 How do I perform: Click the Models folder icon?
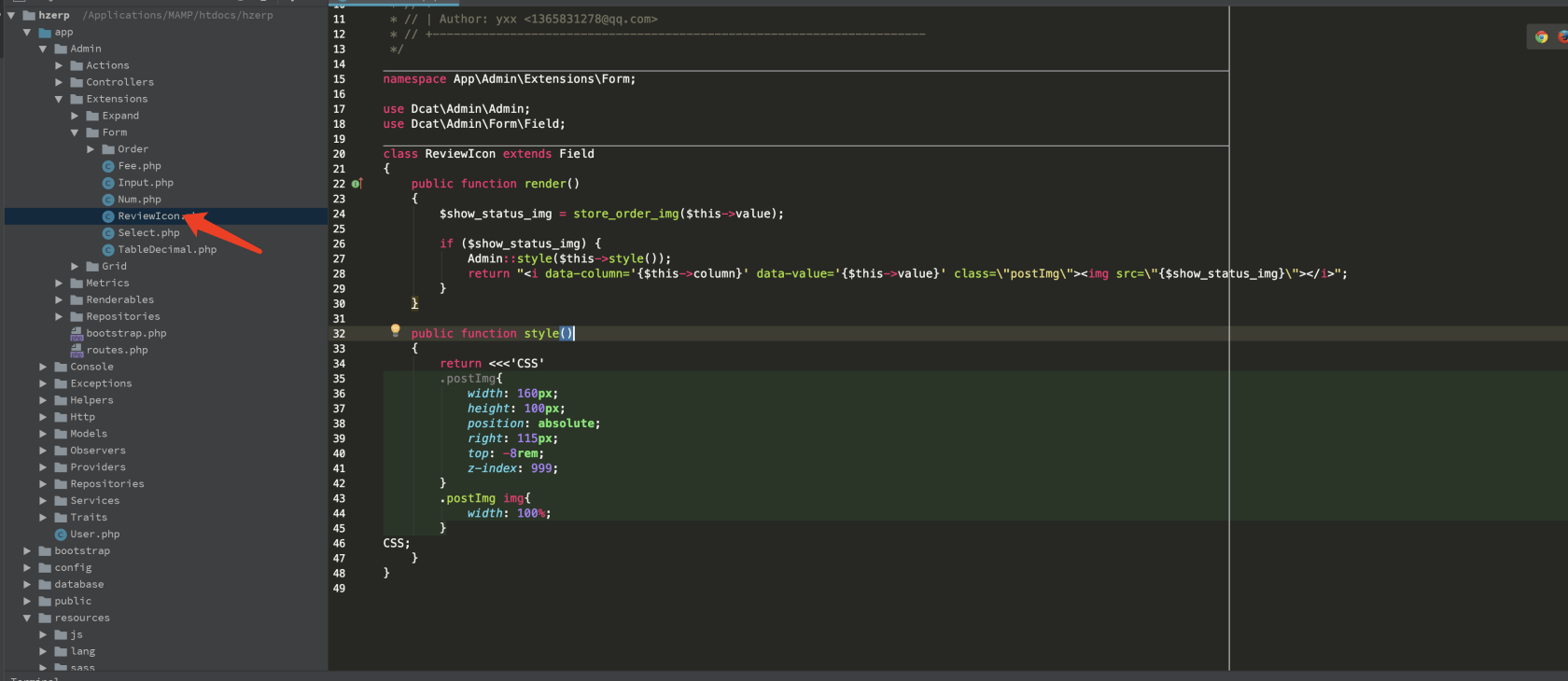coord(61,434)
